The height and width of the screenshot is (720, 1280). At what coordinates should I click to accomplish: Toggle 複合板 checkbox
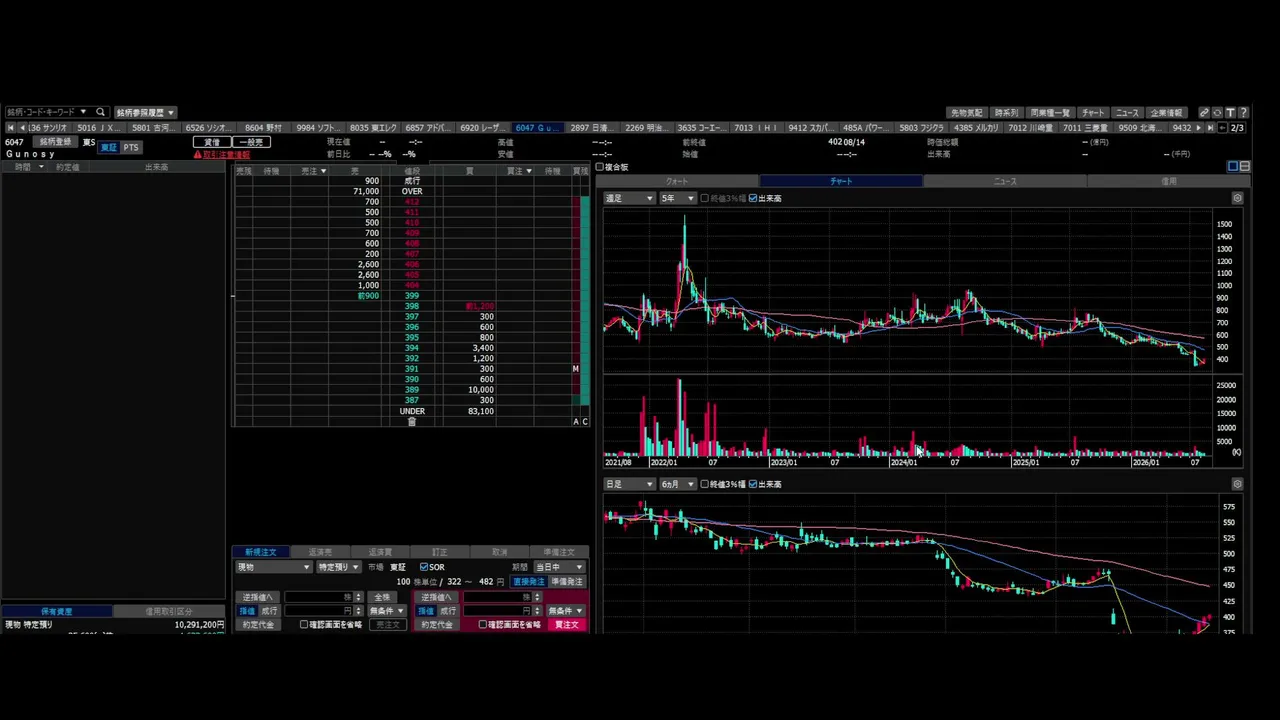pyautogui.click(x=600, y=167)
